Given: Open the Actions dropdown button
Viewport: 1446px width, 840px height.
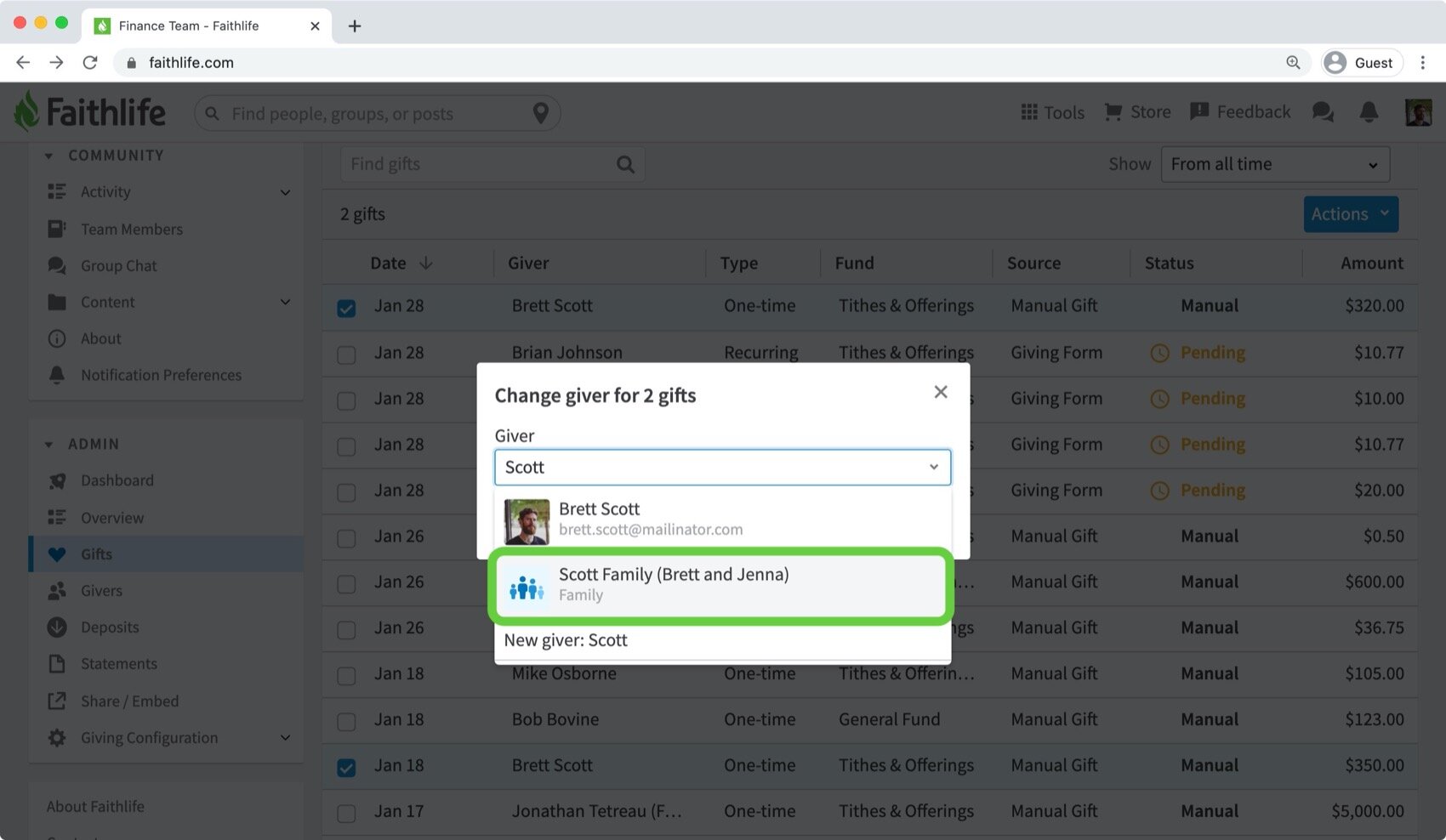Looking at the screenshot, I should pyautogui.click(x=1351, y=214).
